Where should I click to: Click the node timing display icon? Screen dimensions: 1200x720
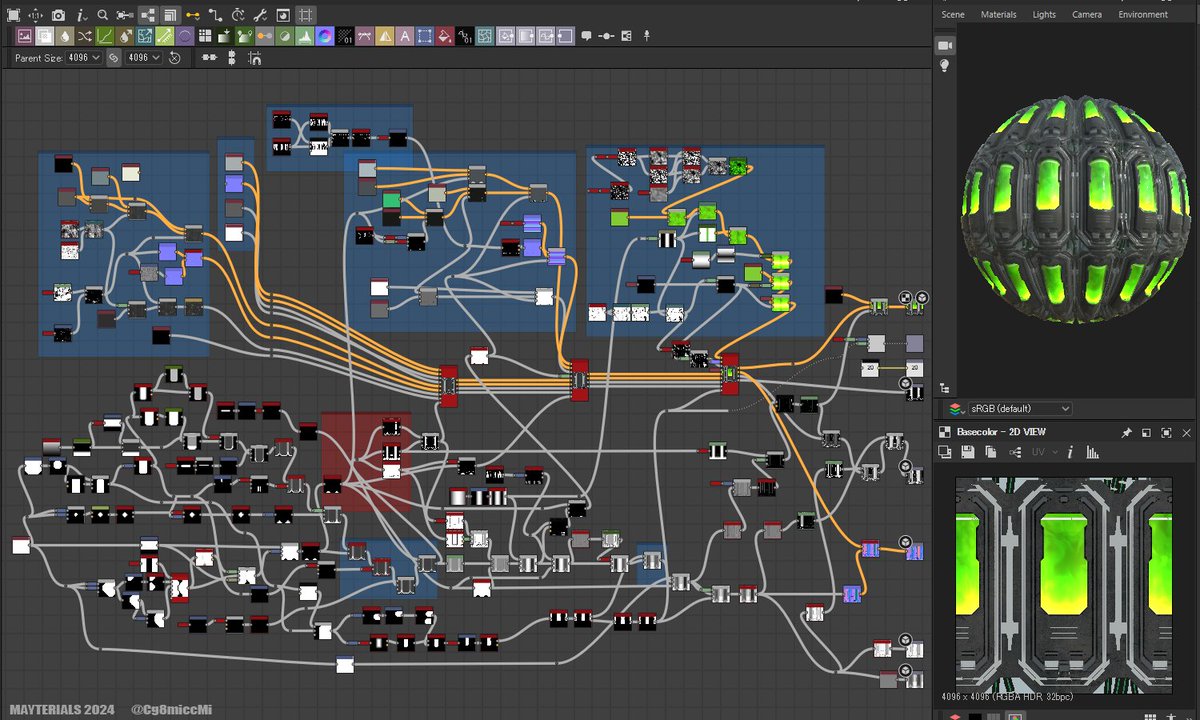tap(238, 15)
